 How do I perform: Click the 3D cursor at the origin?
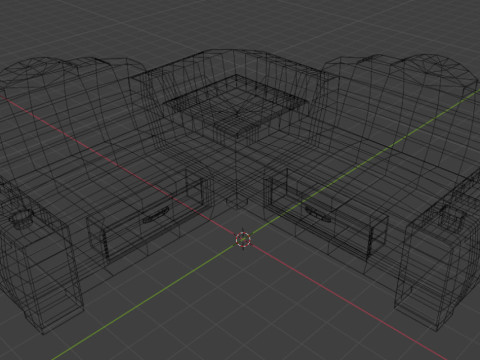pos(243,240)
